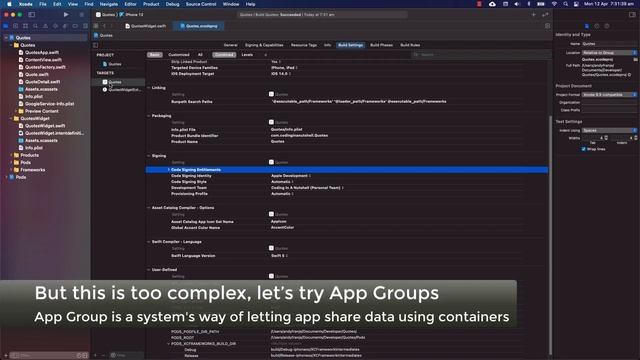Show the History inspector

point(597,26)
